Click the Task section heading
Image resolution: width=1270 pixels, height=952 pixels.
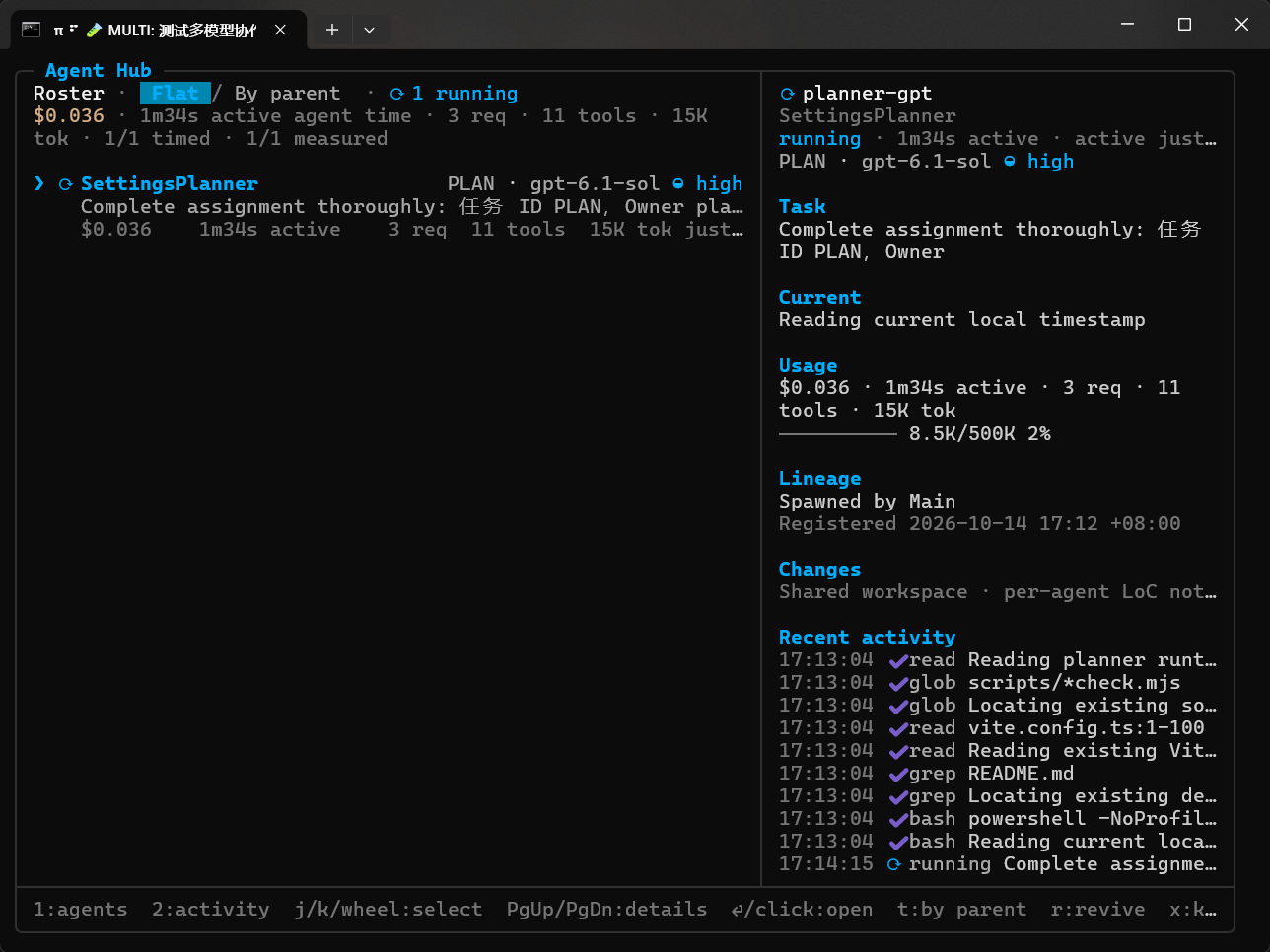(x=803, y=206)
